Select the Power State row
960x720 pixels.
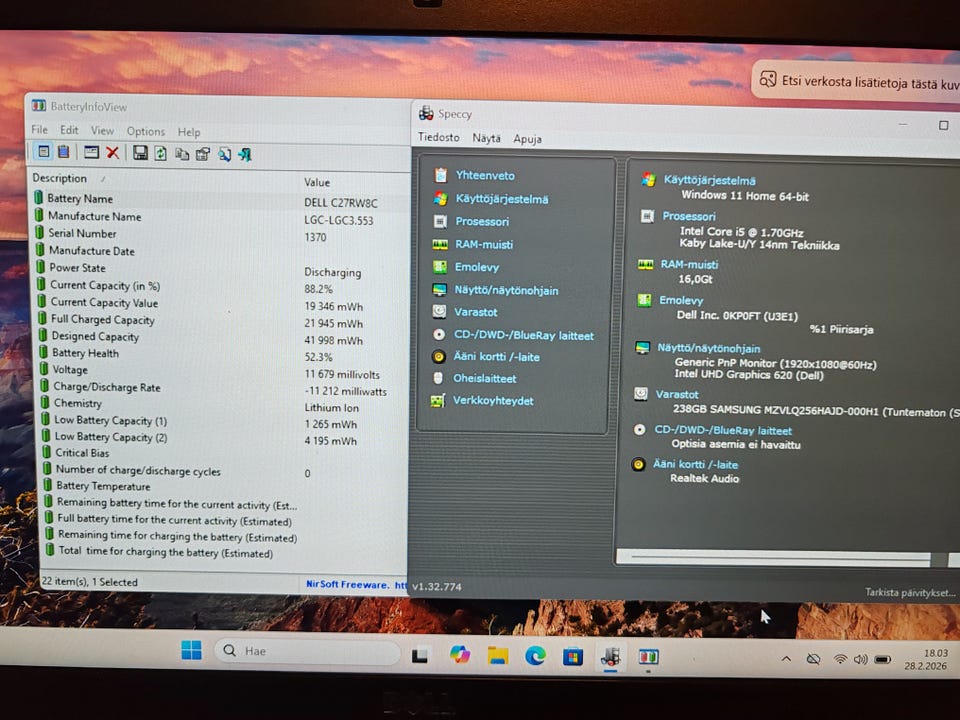point(220,269)
